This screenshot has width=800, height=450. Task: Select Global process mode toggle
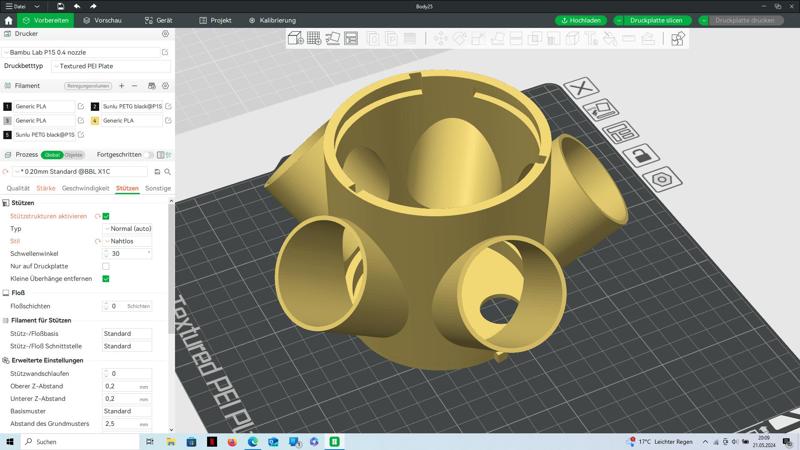coord(52,155)
